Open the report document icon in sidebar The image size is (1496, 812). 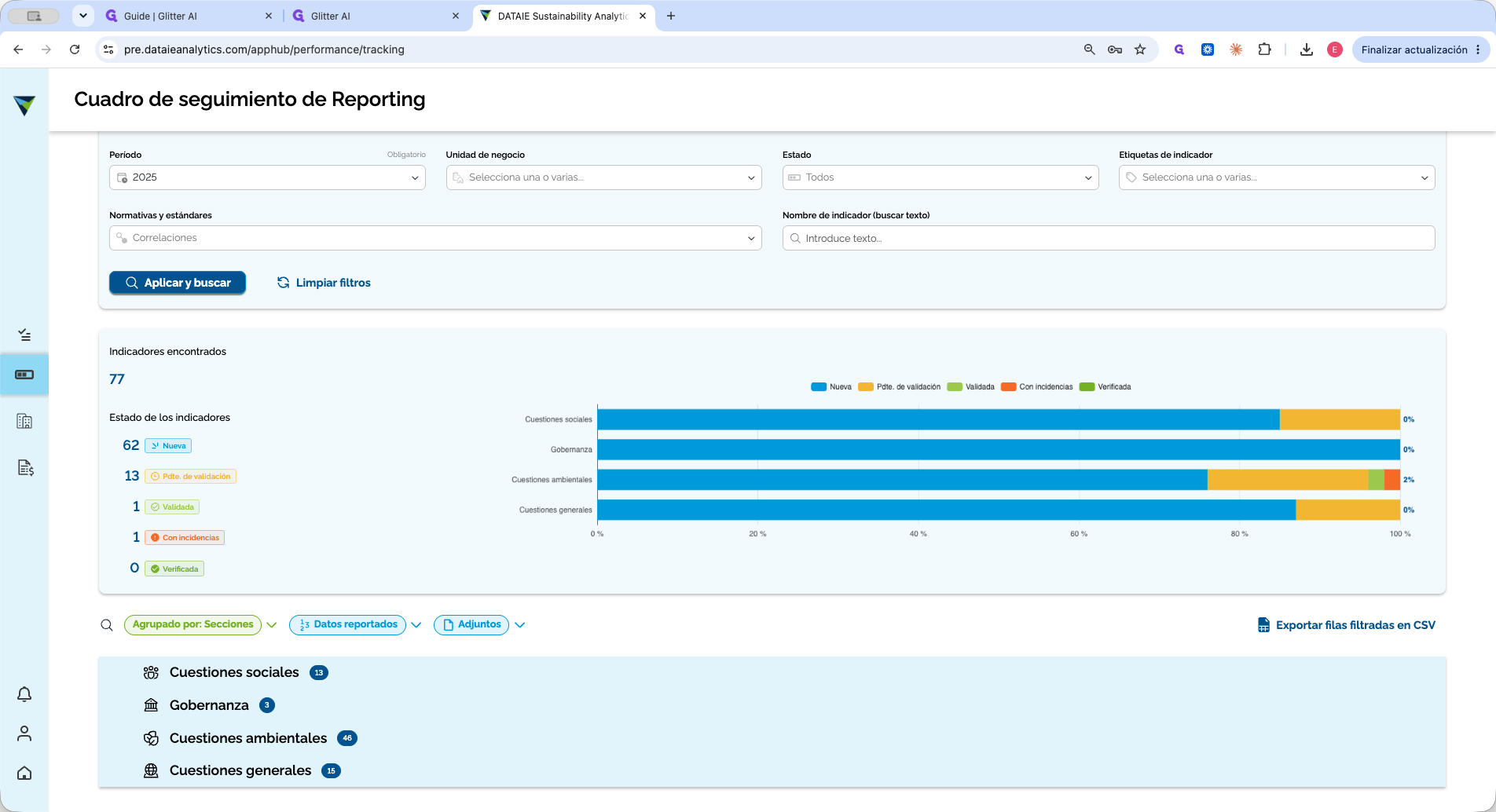coord(24,468)
